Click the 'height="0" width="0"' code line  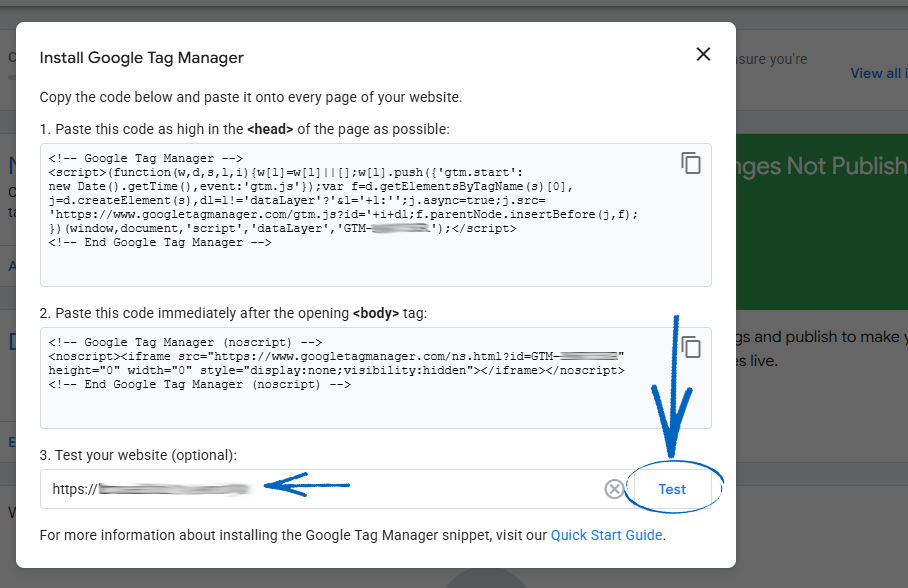pos(336,370)
